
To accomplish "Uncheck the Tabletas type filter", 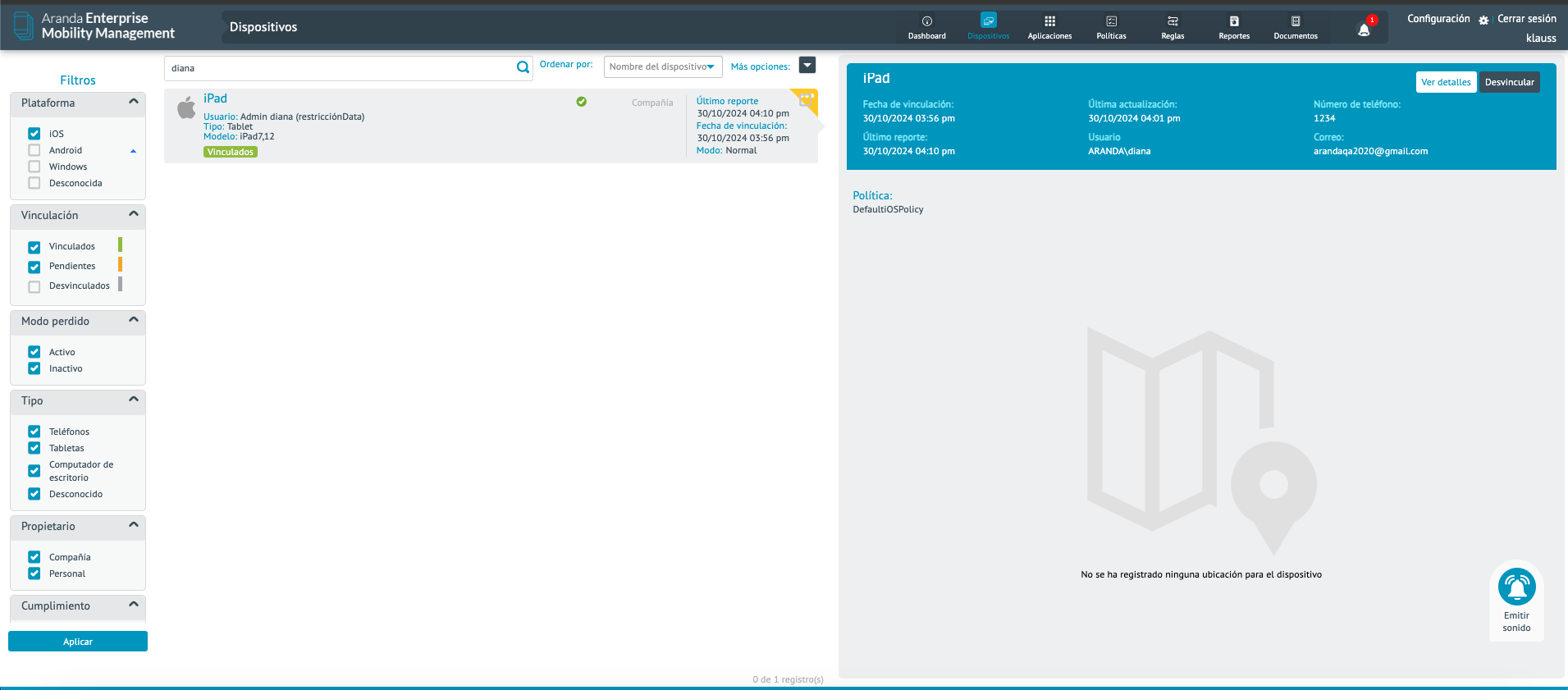I will coord(34,448).
